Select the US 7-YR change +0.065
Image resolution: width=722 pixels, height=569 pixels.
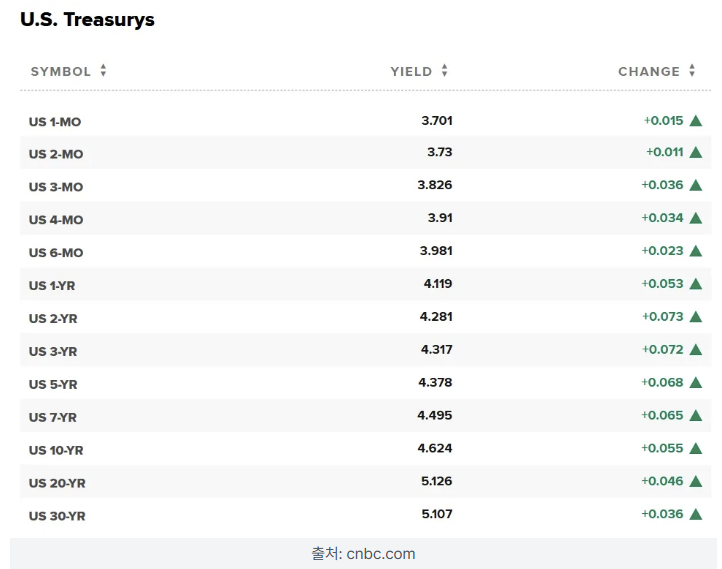coord(662,415)
